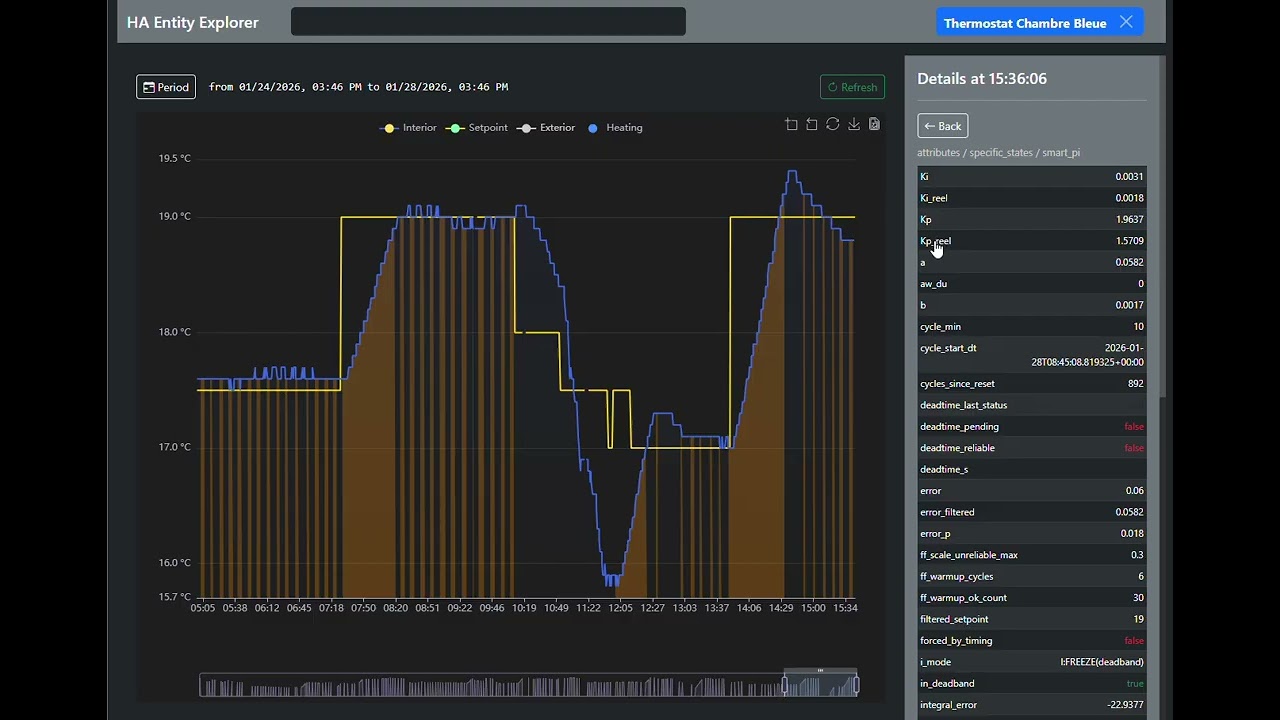The image size is (1280, 720).
Task: Restore the chart with the restore icon
Action: (x=832, y=124)
